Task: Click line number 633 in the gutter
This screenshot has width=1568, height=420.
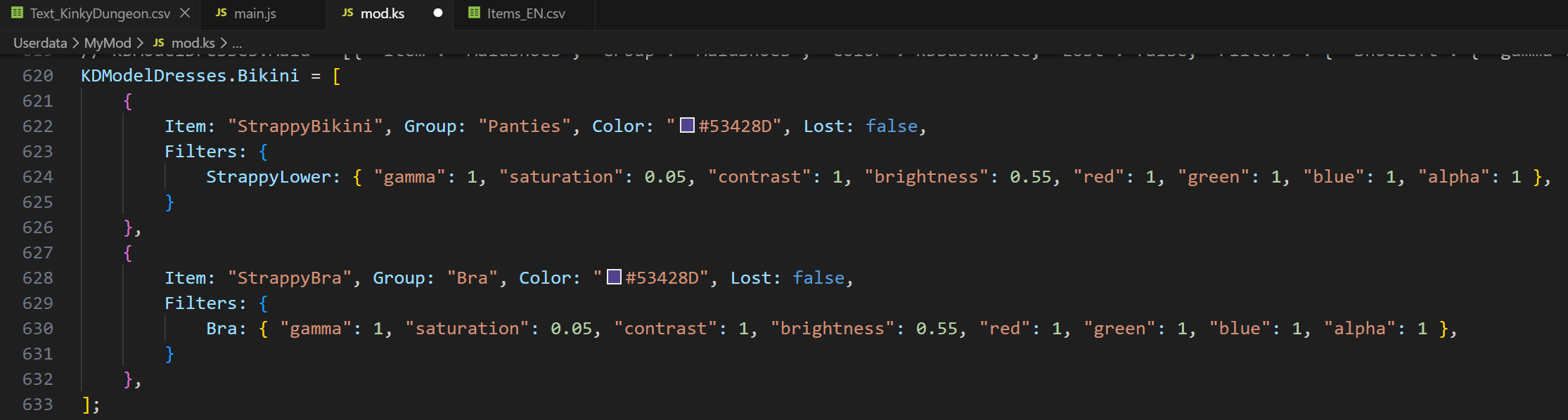Action: click(x=38, y=405)
